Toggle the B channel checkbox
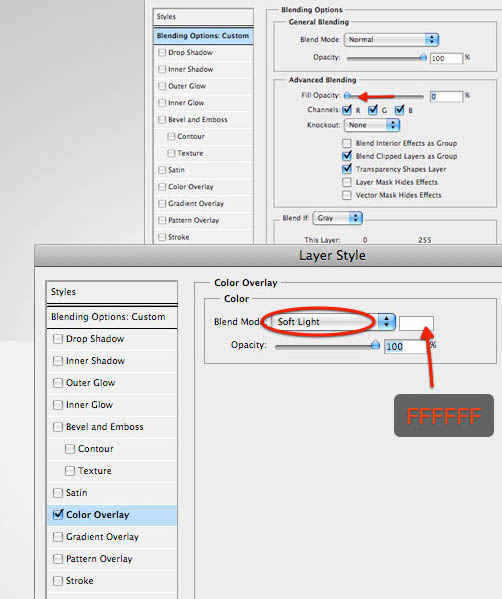The width and height of the screenshot is (502, 599). (x=399, y=110)
